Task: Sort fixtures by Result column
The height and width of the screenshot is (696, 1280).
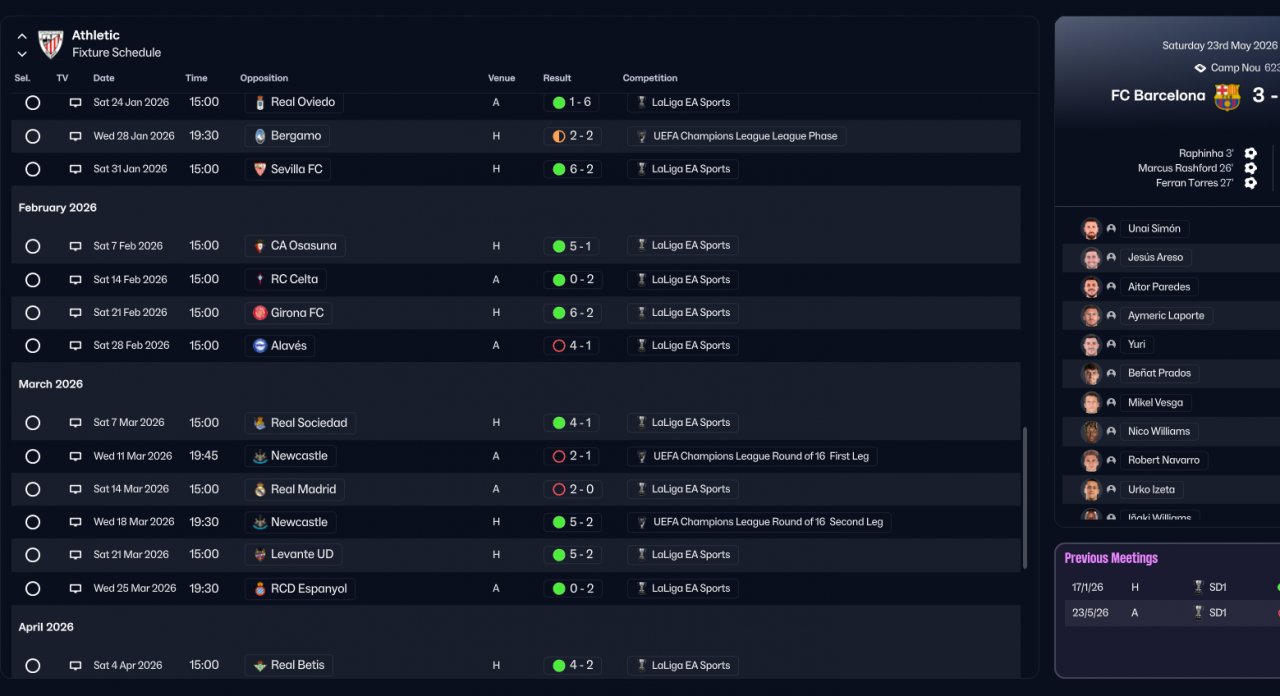Action: (557, 78)
